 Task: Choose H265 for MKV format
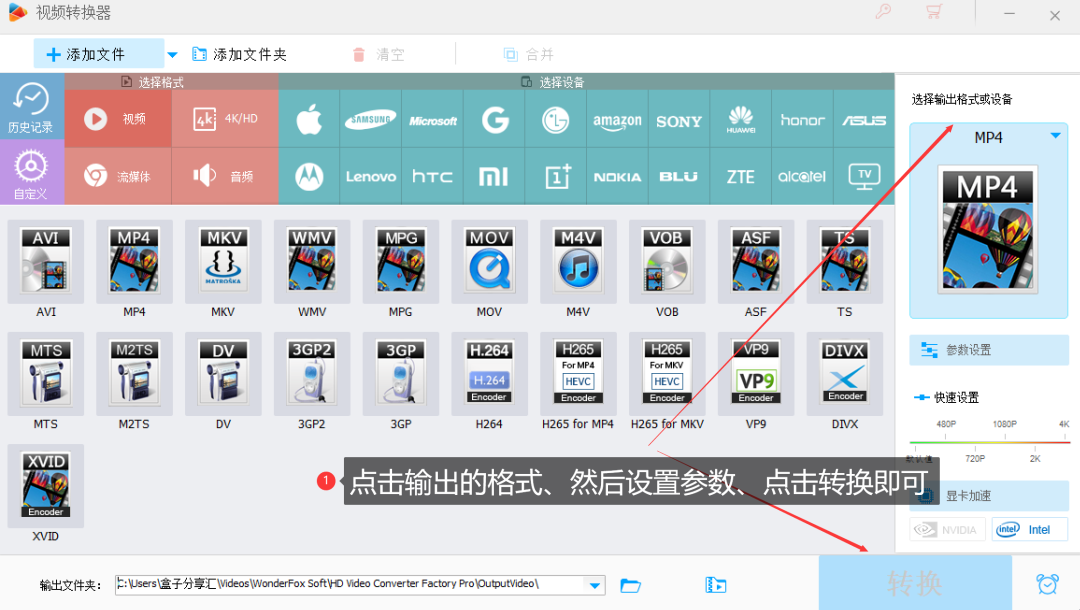click(x=667, y=374)
